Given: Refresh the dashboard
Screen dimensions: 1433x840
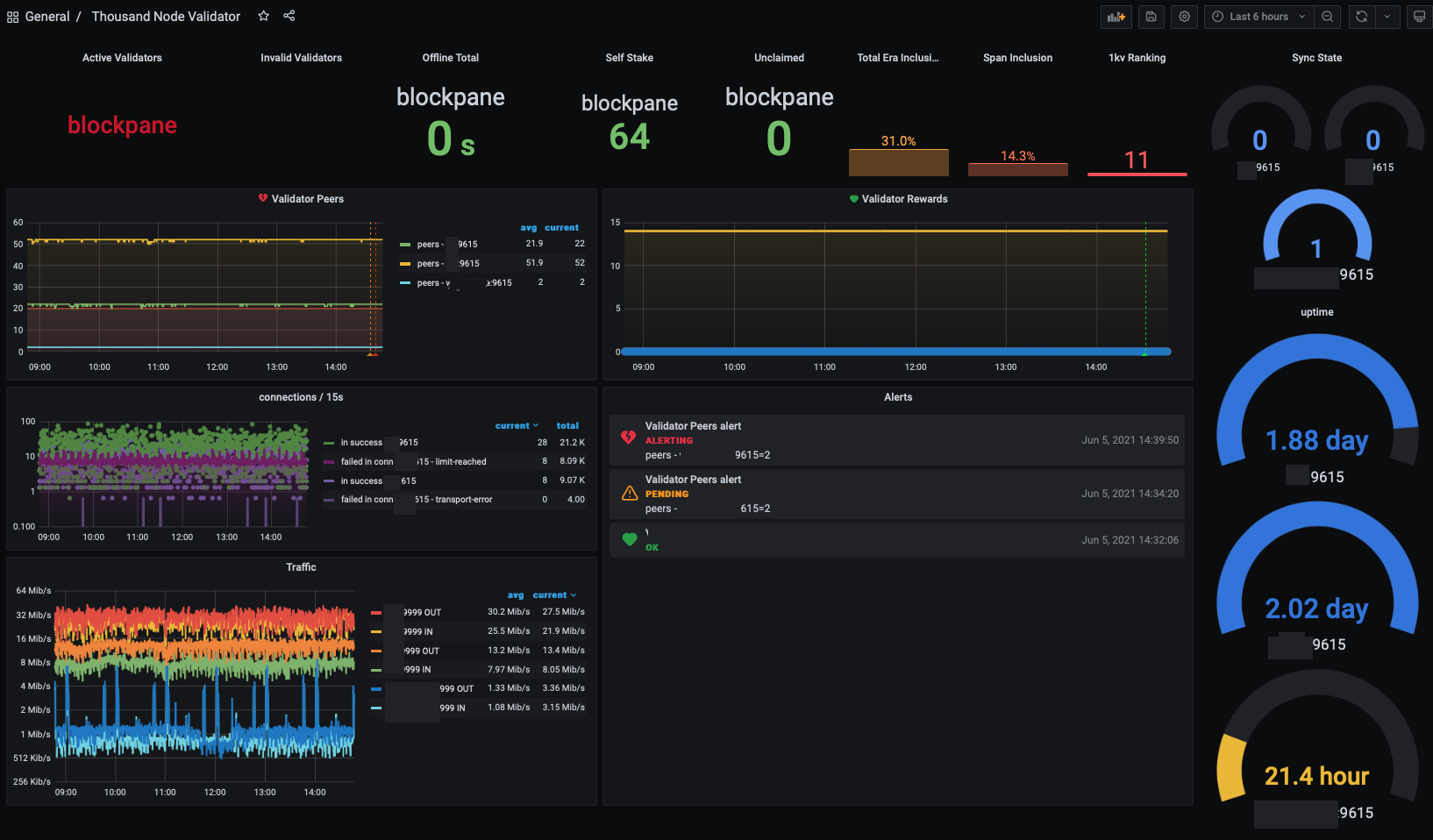Looking at the screenshot, I should coord(1361,17).
